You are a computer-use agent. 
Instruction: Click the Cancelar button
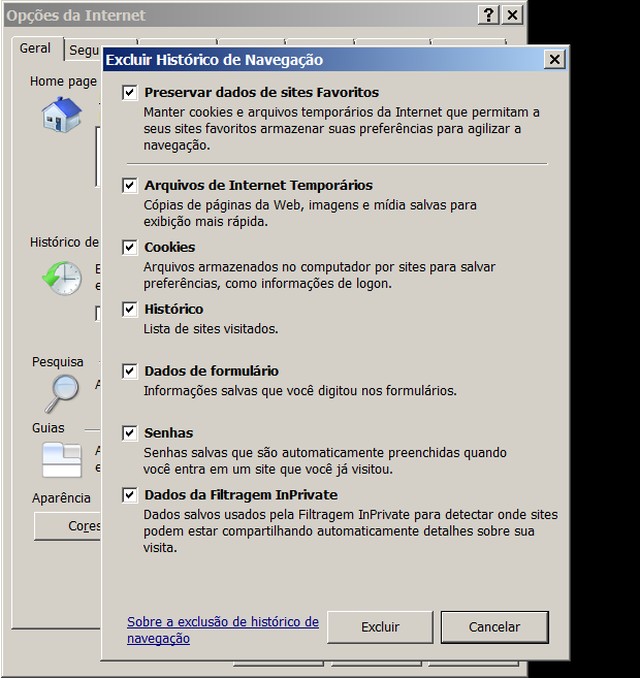495,627
